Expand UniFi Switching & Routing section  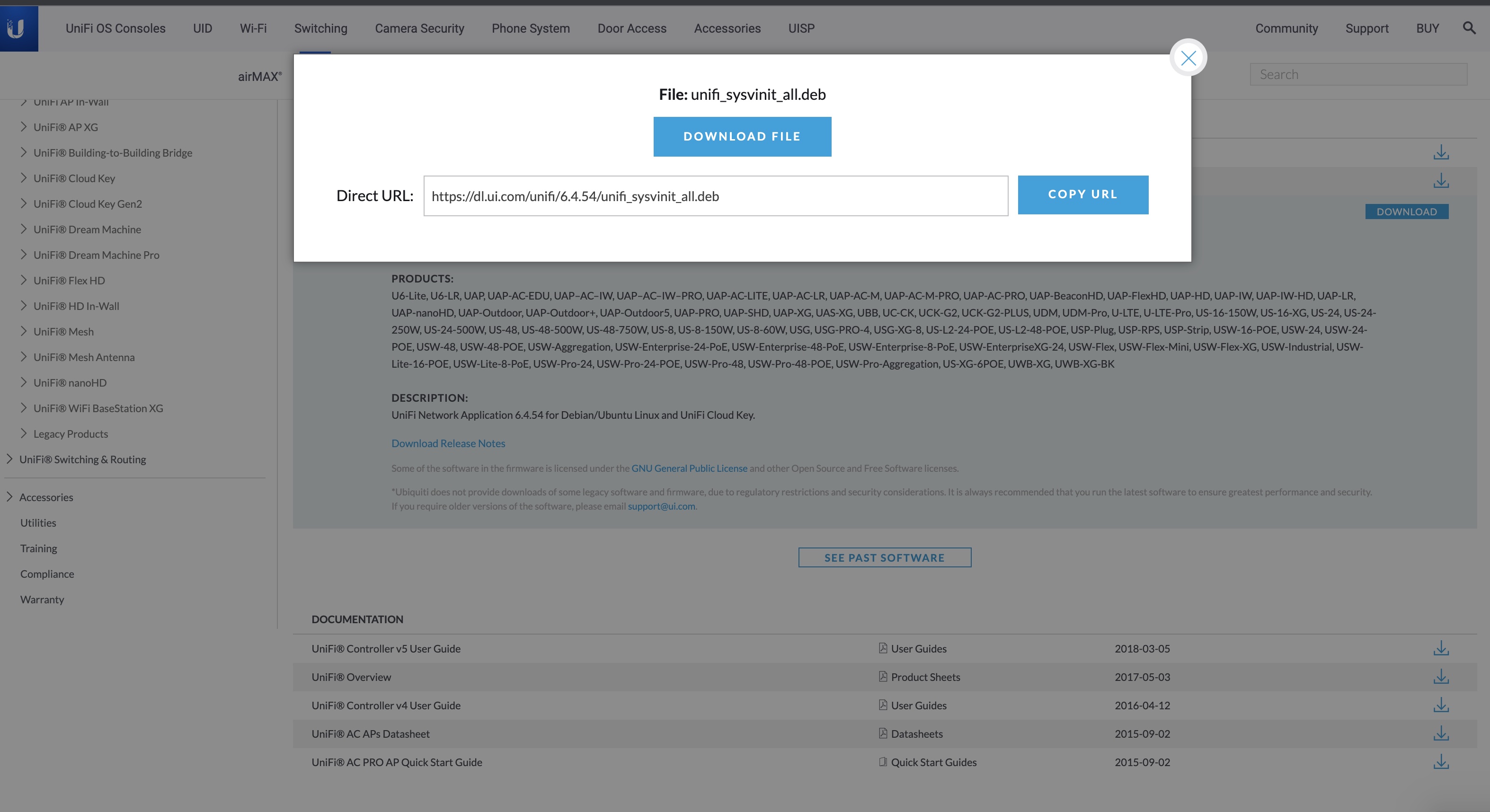(9, 459)
